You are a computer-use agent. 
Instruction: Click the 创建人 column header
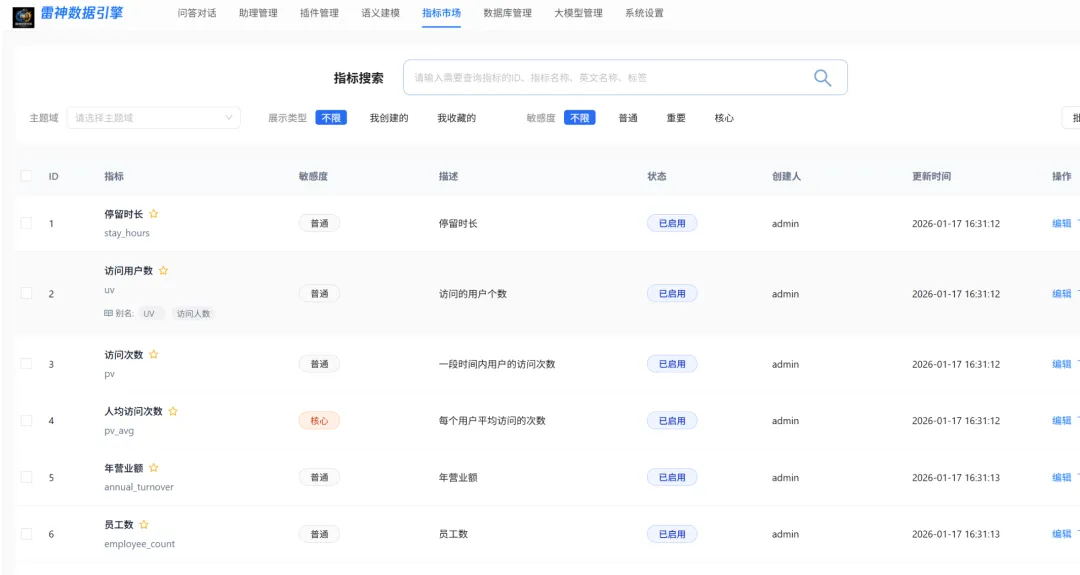787,176
